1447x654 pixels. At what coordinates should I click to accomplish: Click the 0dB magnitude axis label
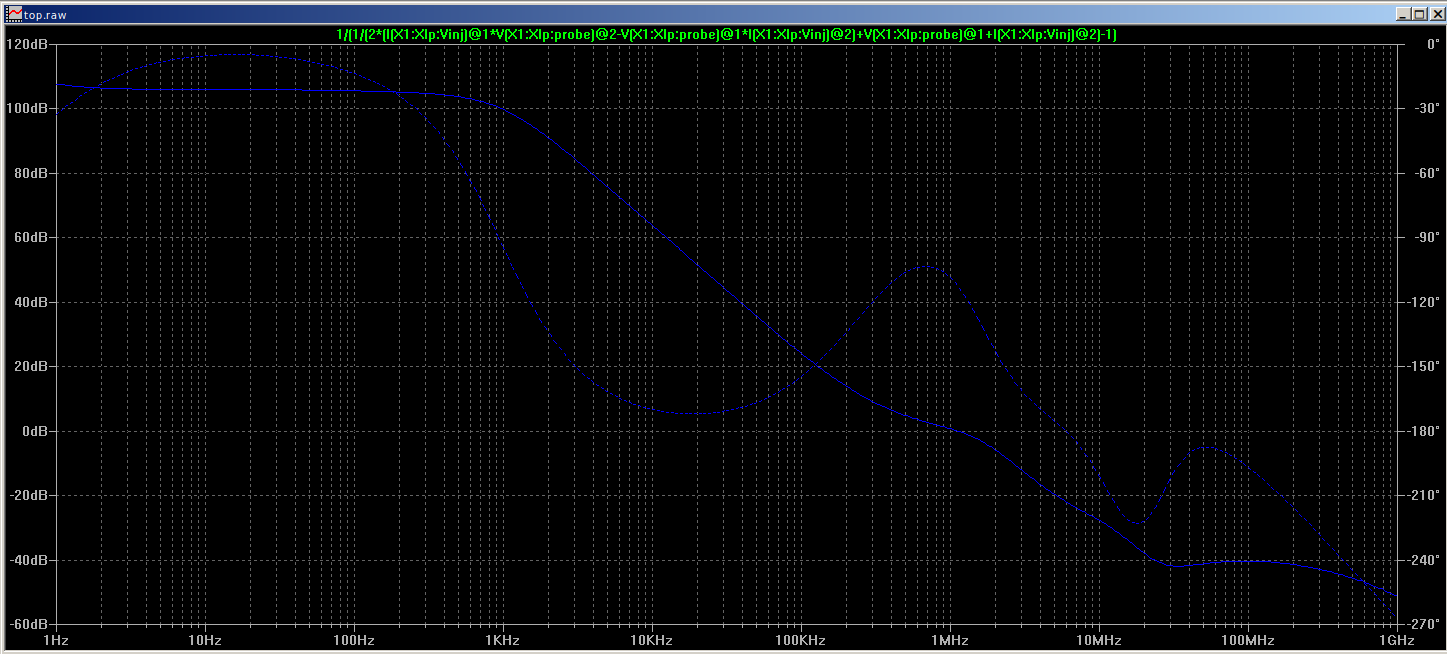33,431
